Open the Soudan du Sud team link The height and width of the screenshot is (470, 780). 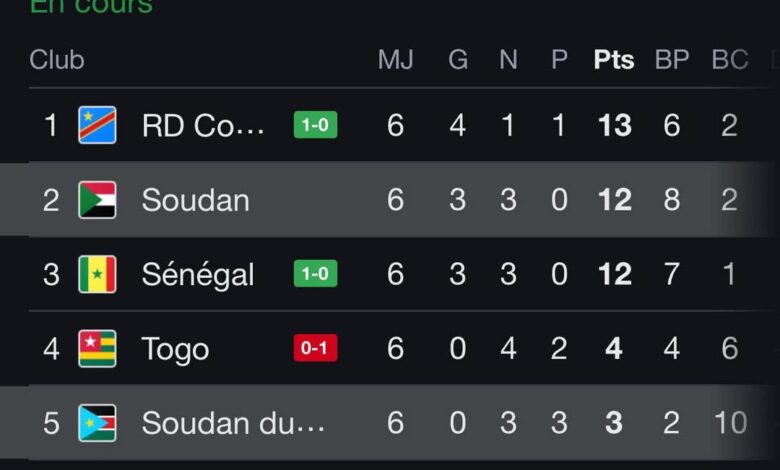[x=233, y=423]
